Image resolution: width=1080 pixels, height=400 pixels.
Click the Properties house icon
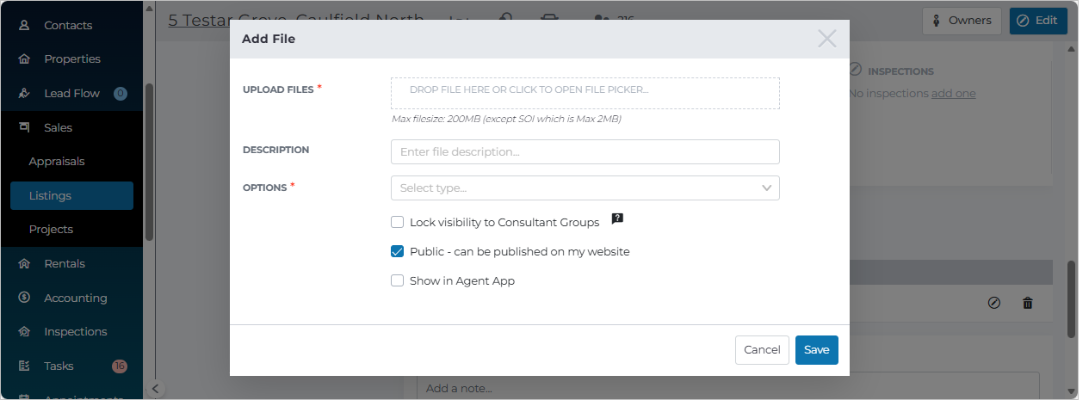[x=24, y=59]
